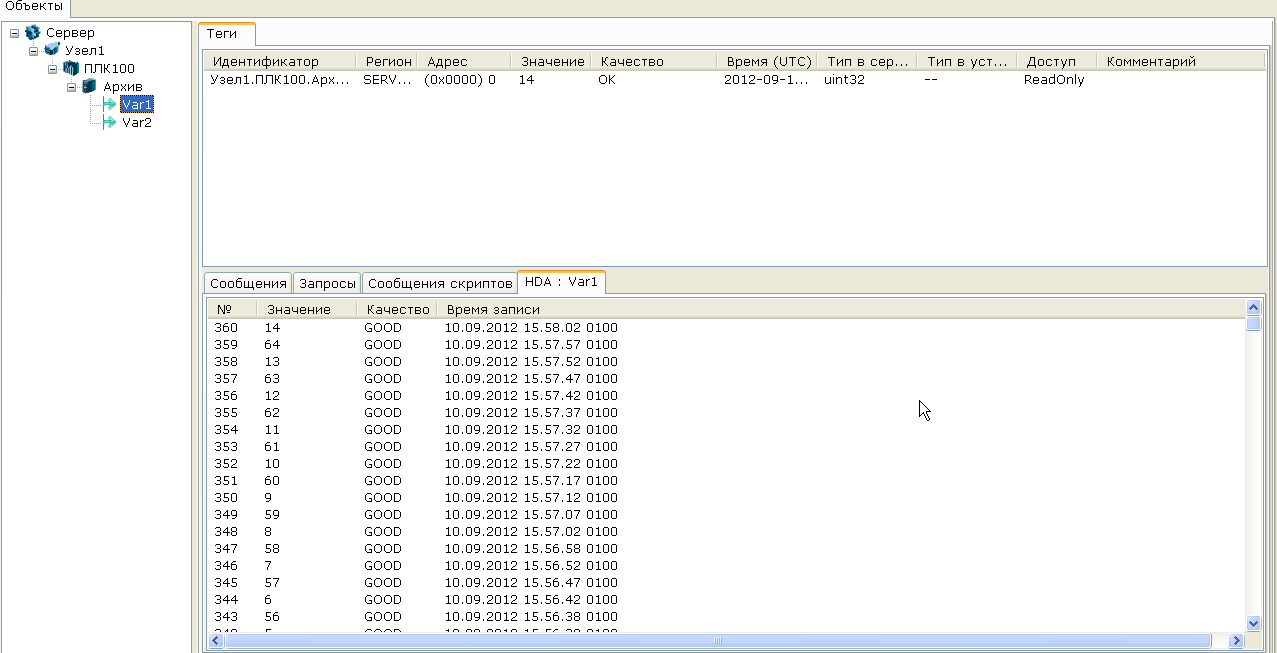The image size is (1277, 653).
Task: Open the Запросы tab
Action: coord(327,284)
